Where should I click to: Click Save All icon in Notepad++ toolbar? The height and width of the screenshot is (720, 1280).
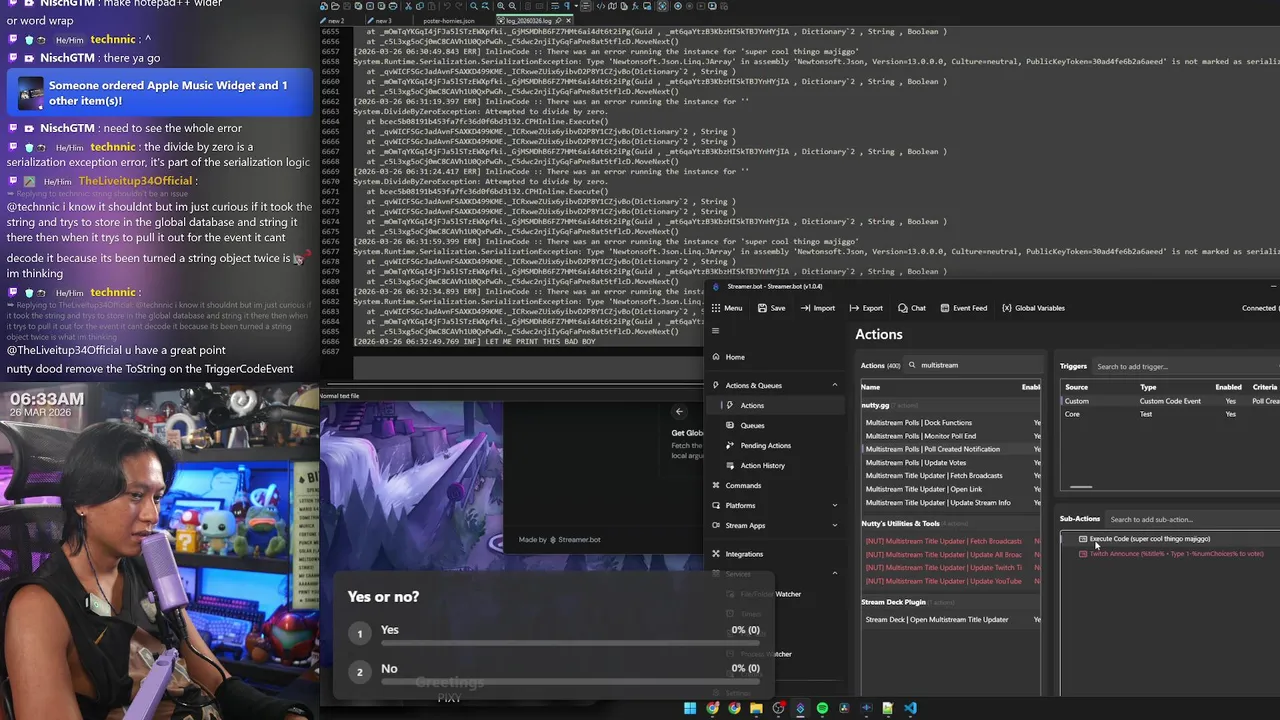point(358,6)
